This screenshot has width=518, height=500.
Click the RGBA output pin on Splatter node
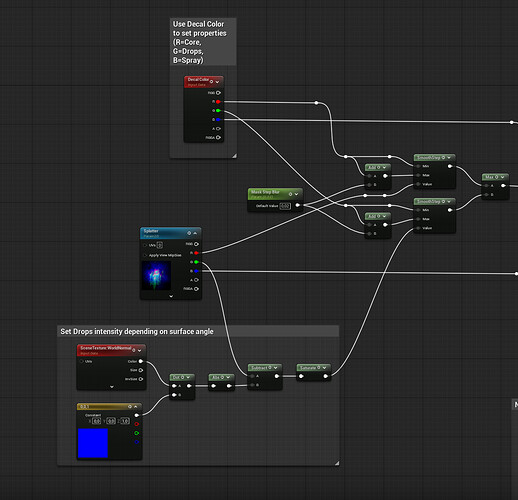(196, 289)
